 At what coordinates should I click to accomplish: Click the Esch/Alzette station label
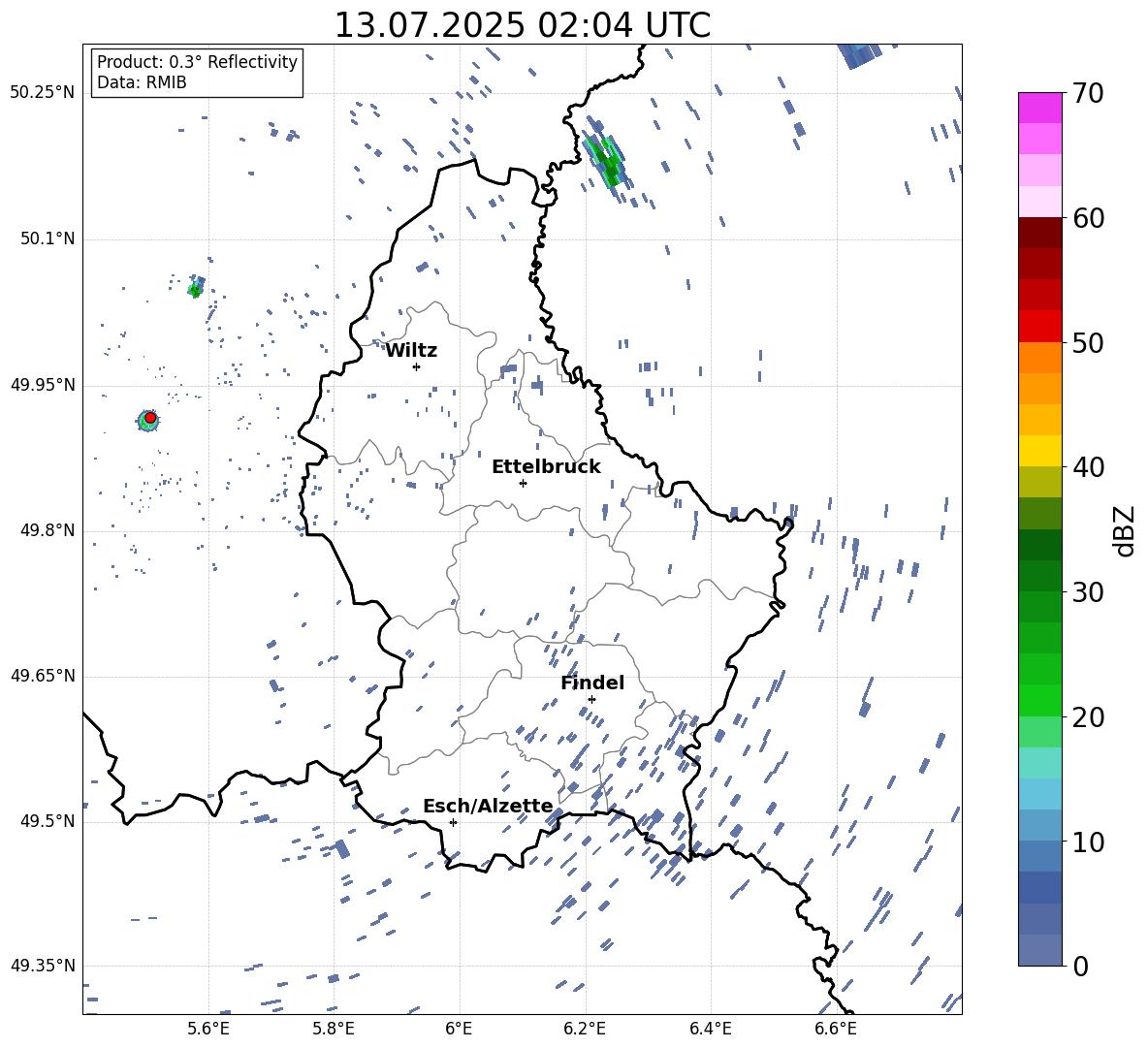(488, 806)
